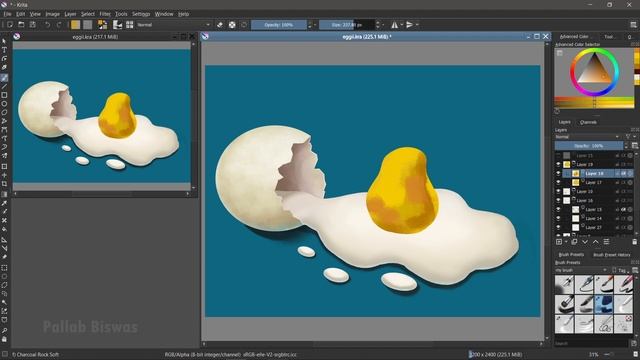Select the Freehand Brush tool
The width and height of the screenshot is (640, 360).
4,78
